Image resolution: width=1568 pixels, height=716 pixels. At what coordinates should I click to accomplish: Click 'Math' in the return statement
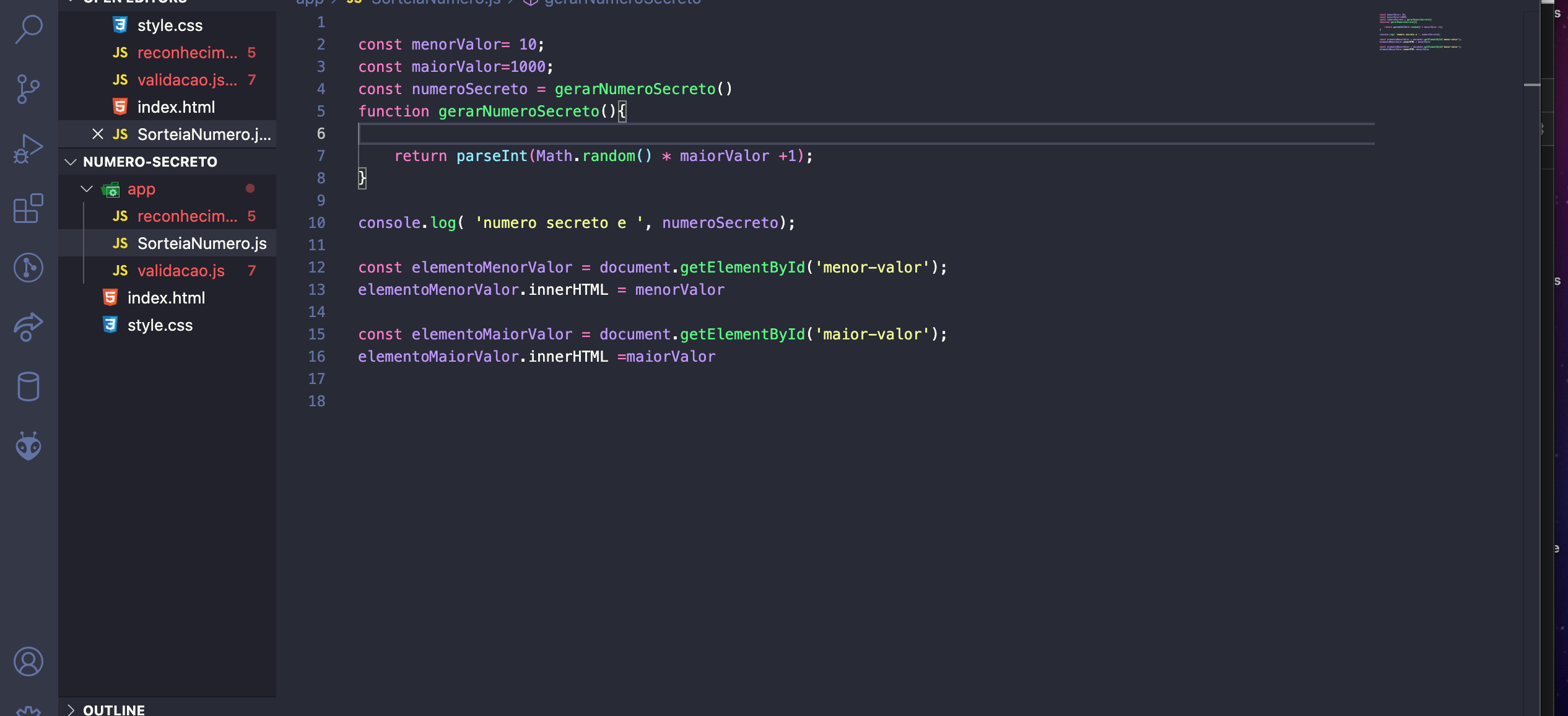pyautogui.click(x=554, y=156)
